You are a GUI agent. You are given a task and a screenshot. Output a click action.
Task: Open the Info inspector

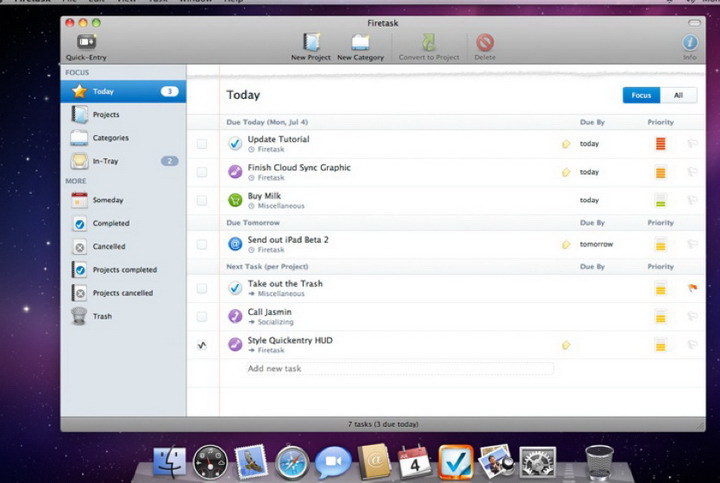click(x=690, y=47)
